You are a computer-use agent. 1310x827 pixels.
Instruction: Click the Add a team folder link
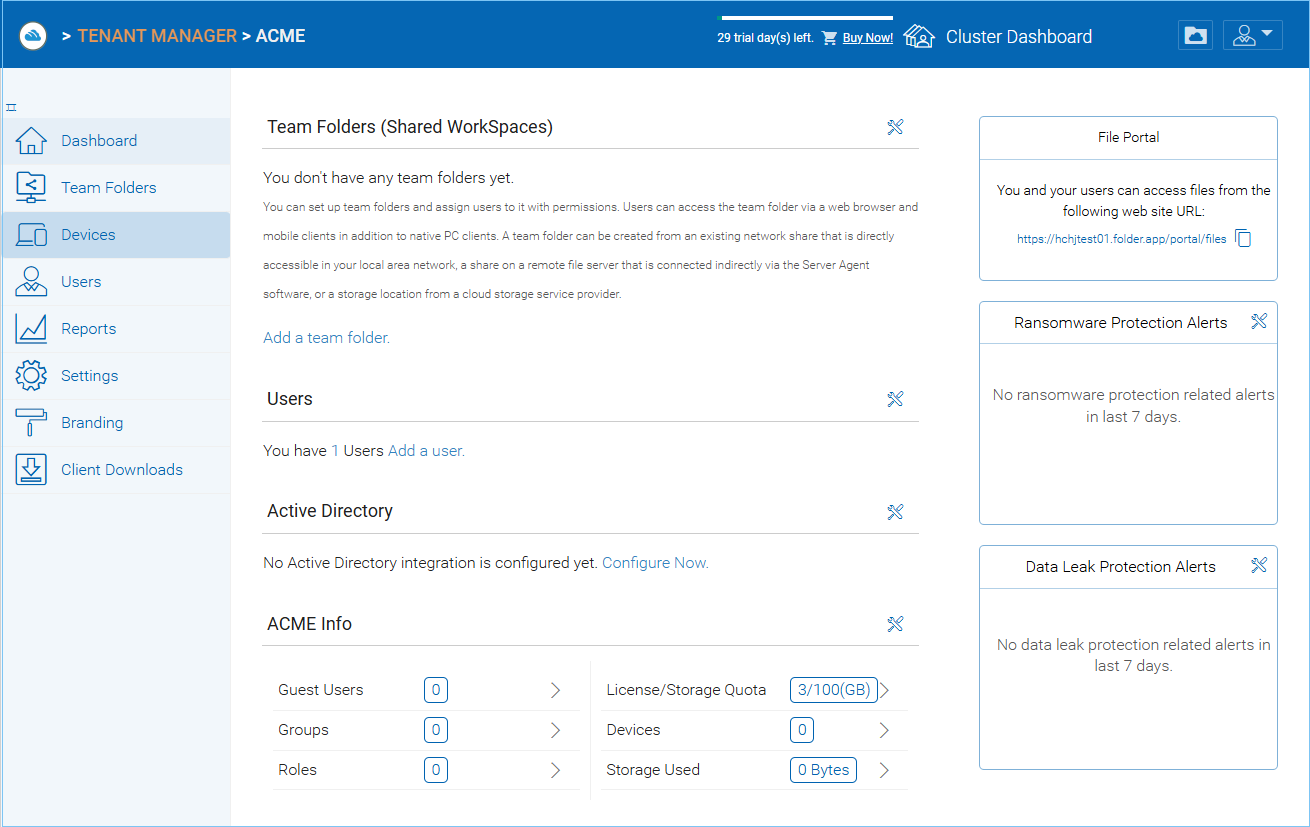326,338
